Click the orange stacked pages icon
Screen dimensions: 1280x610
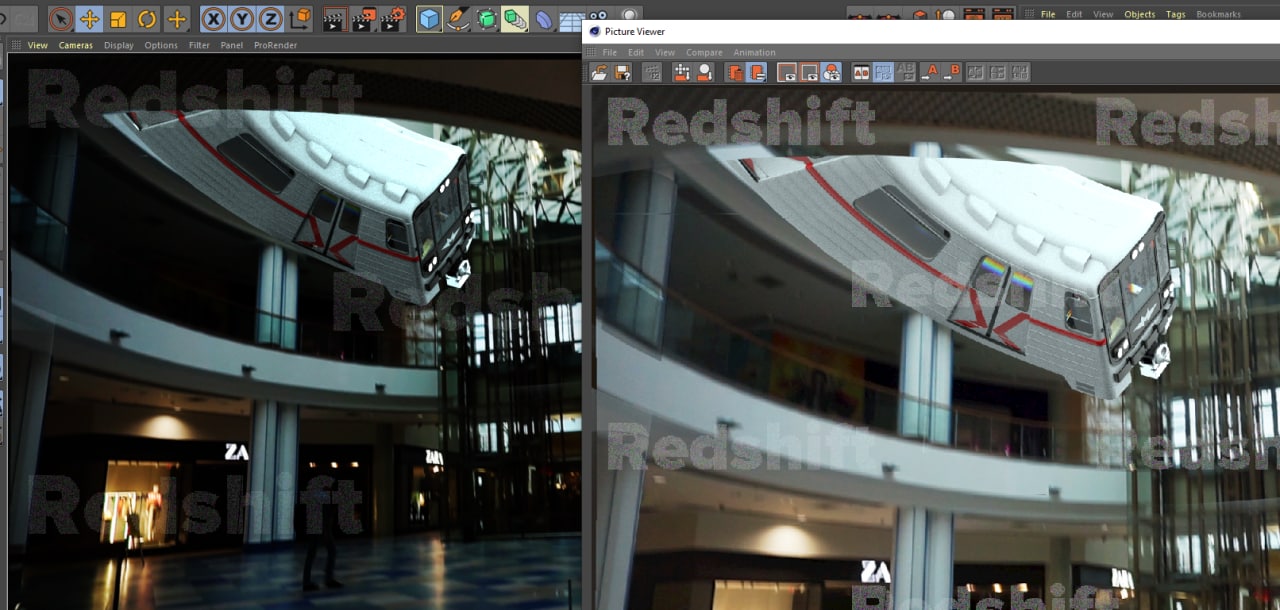point(735,72)
